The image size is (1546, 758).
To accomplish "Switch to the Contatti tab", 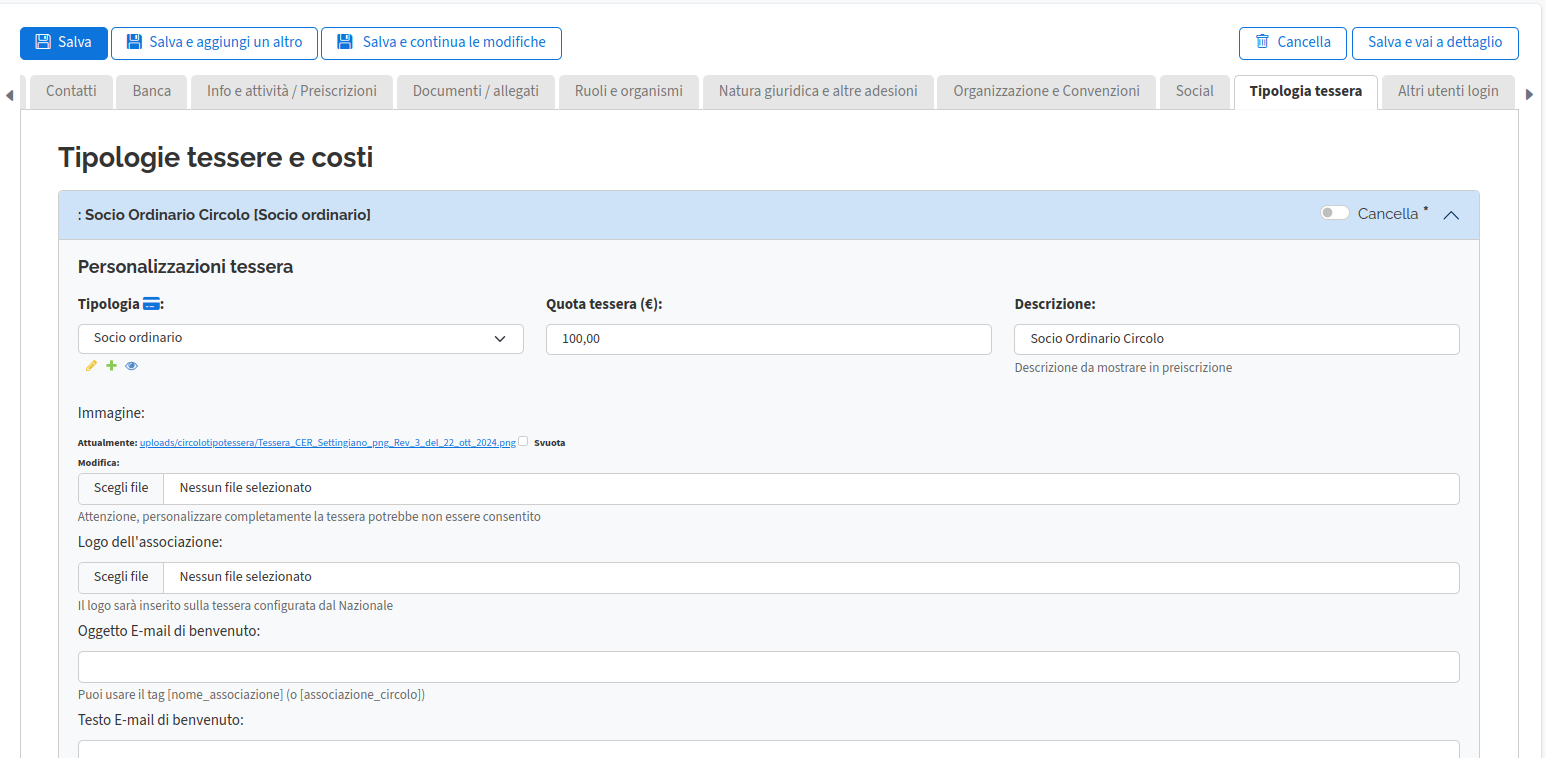I will (x=71, y=91).
